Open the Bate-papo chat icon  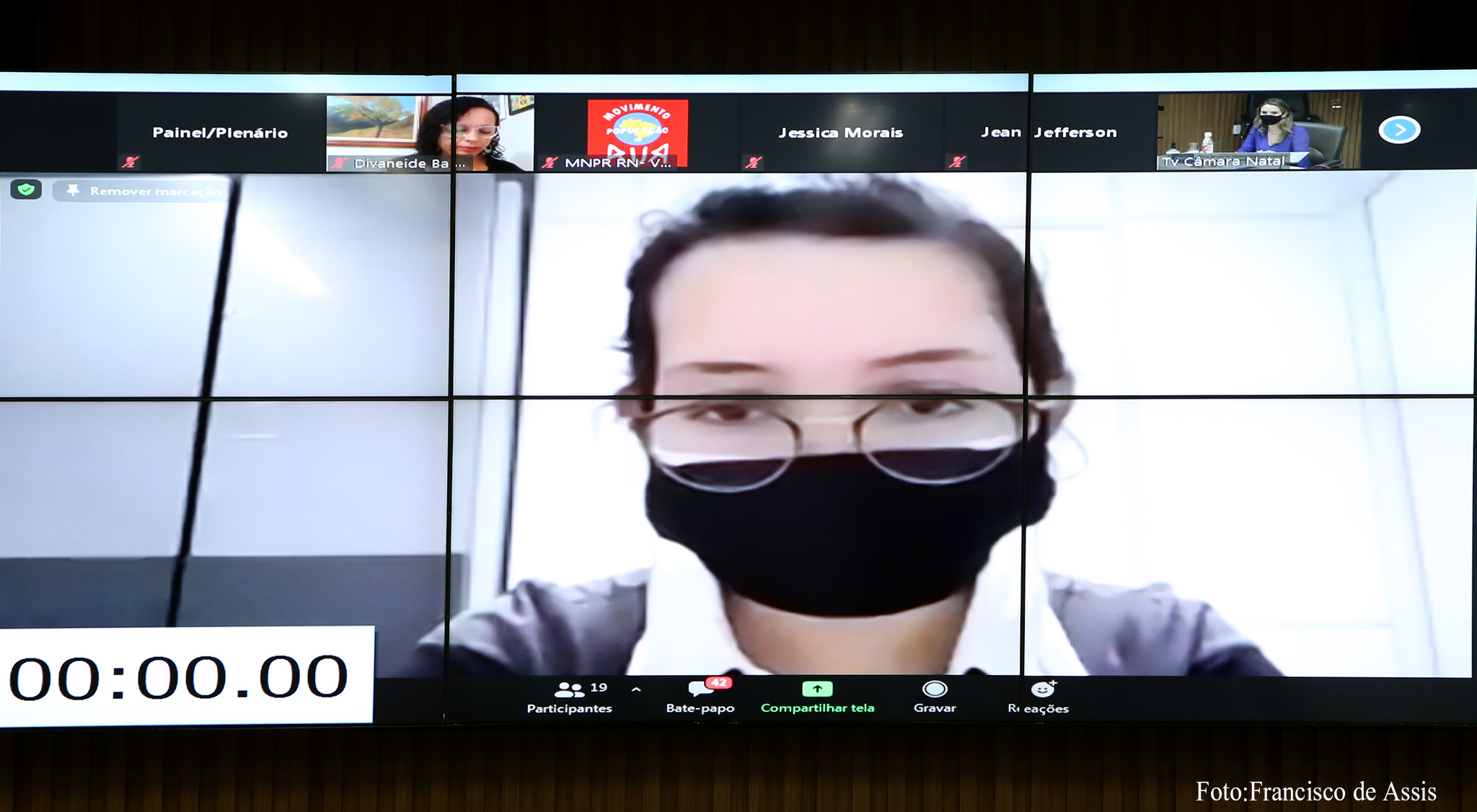(x=698, y=689)
